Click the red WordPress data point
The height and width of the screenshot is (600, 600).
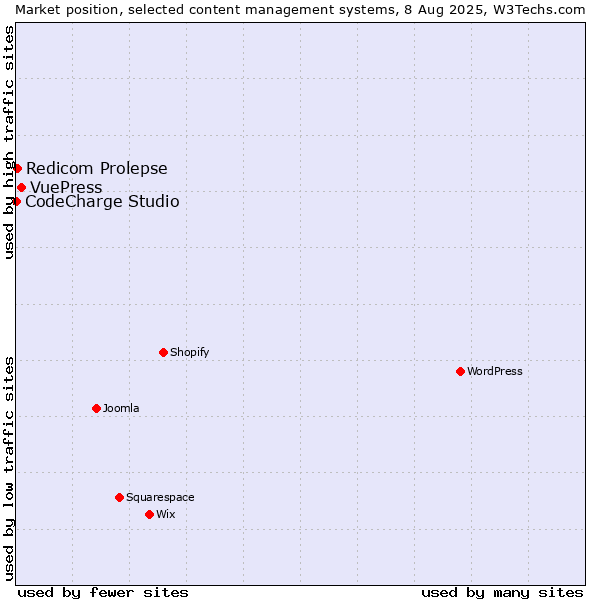[x=460, y=372]
